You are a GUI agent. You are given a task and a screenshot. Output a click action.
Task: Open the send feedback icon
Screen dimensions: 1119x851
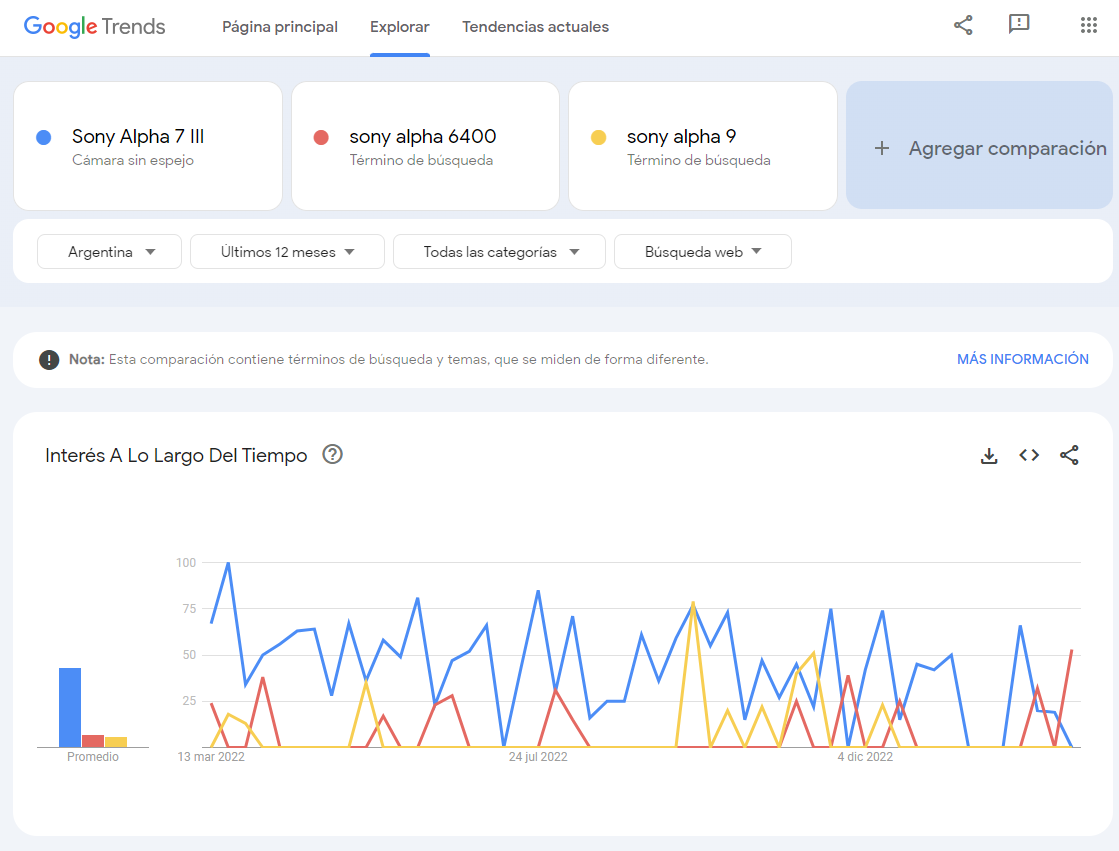tap(1018, 24)
